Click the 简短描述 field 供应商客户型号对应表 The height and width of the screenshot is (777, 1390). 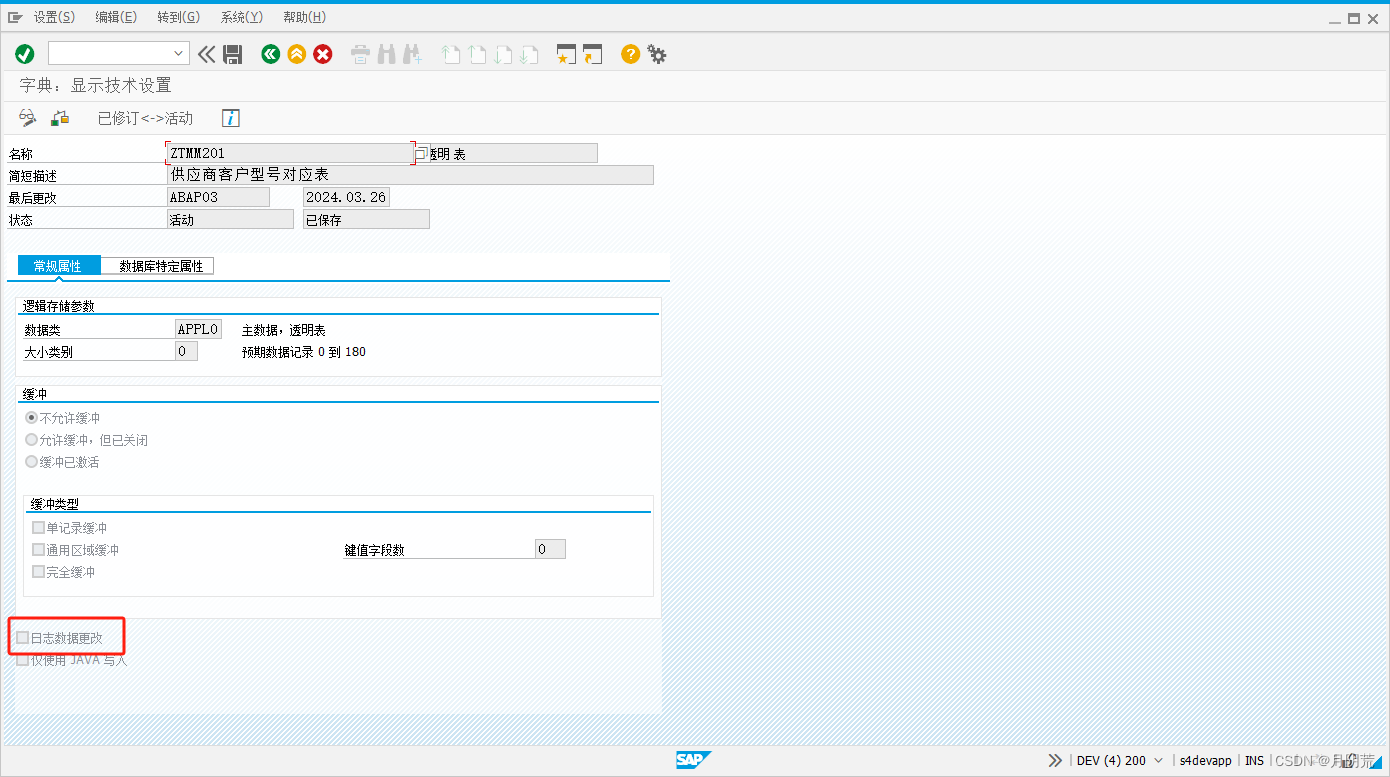tap(411, 175)
